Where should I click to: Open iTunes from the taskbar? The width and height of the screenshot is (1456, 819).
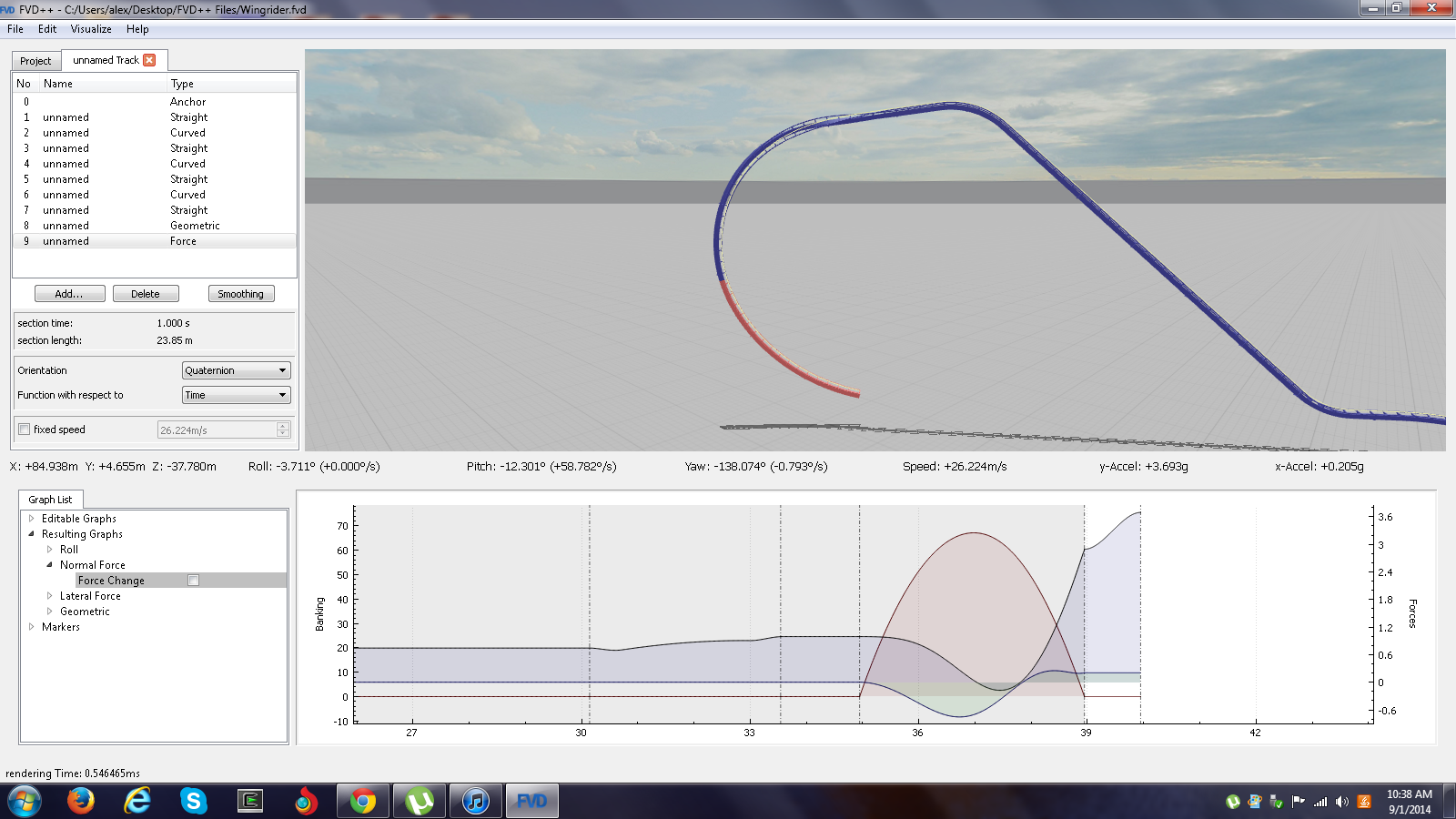(475, 801)
